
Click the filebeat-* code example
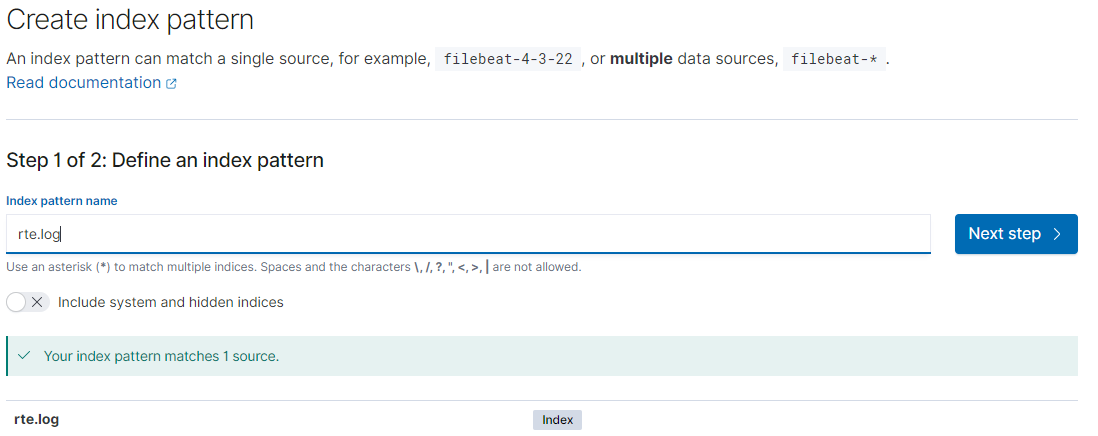tap(833, 59)
